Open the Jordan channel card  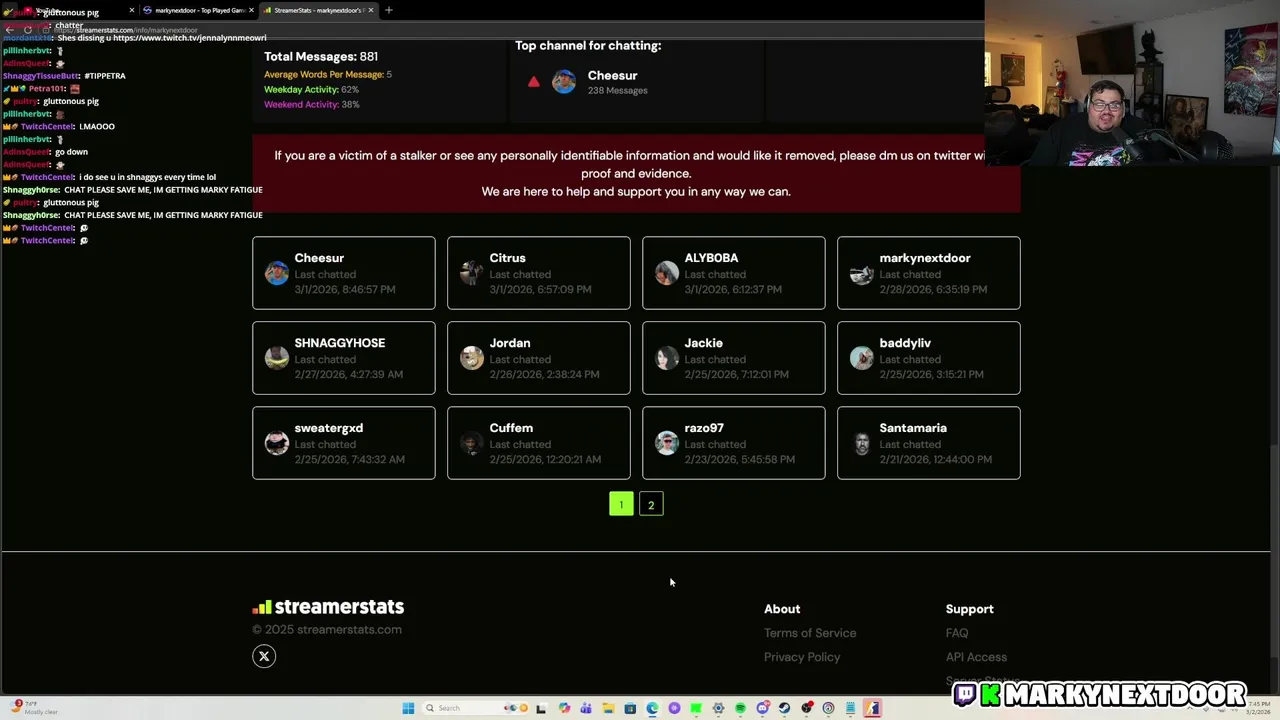click(539, 358)
